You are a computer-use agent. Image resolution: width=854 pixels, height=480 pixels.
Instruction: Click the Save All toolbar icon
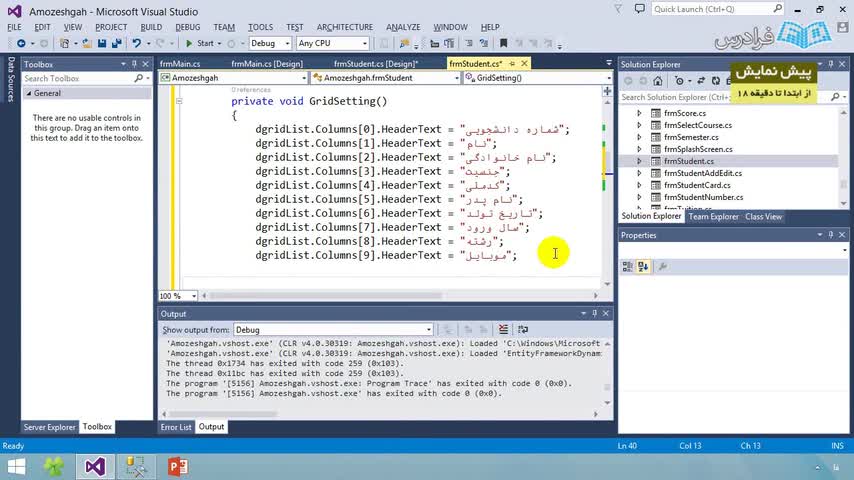click(117, 43)
